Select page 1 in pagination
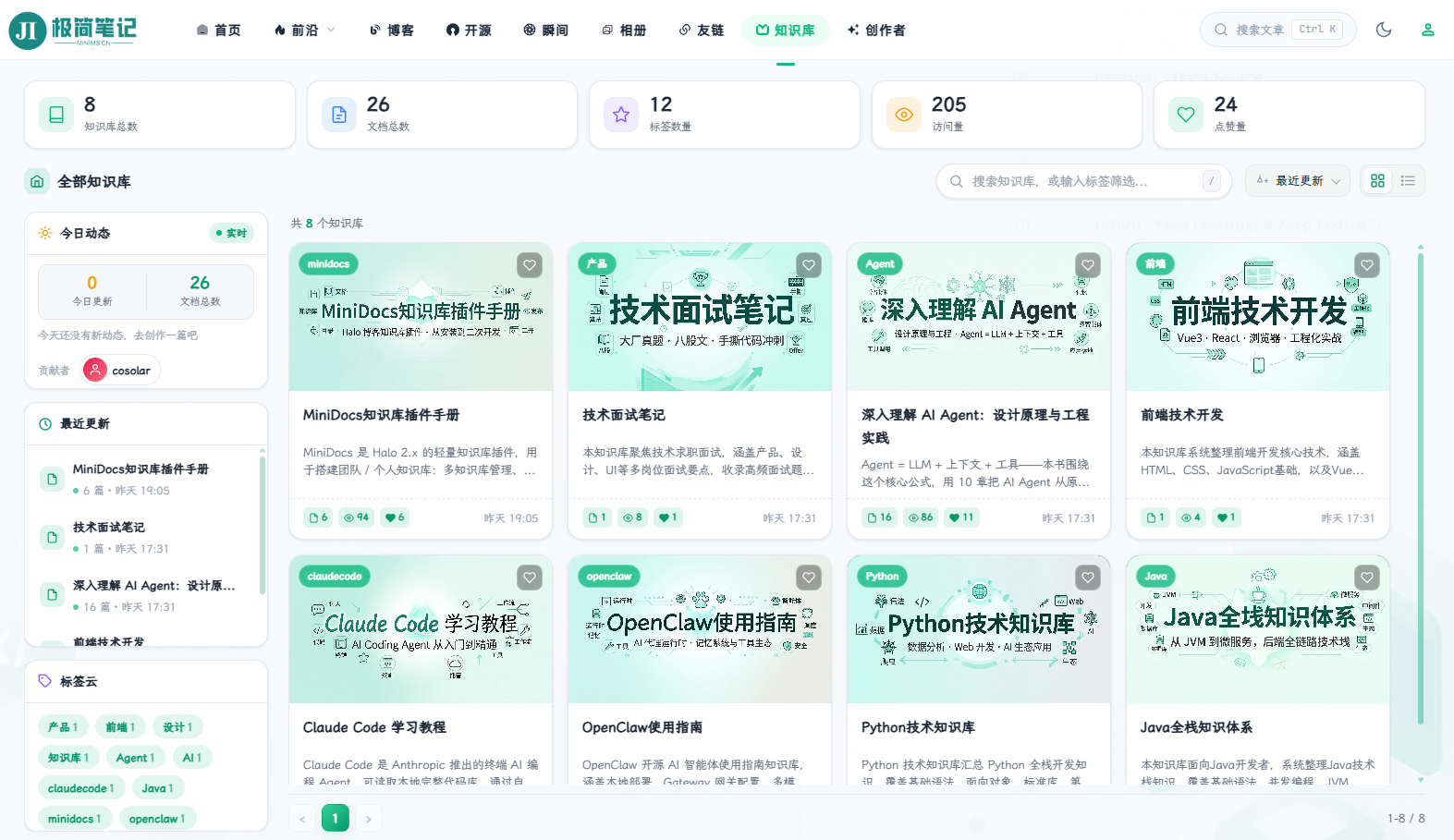This screenshot has width=1454, height=840. (336, 819)
